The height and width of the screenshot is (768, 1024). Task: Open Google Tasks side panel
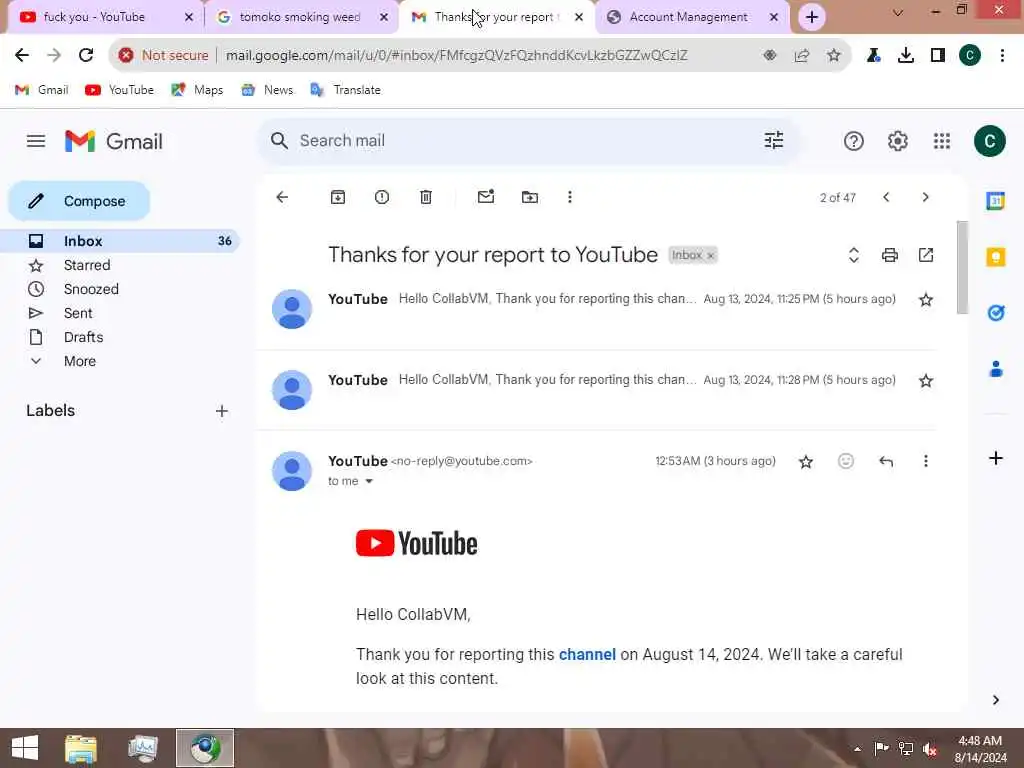[x=995, y=313]
